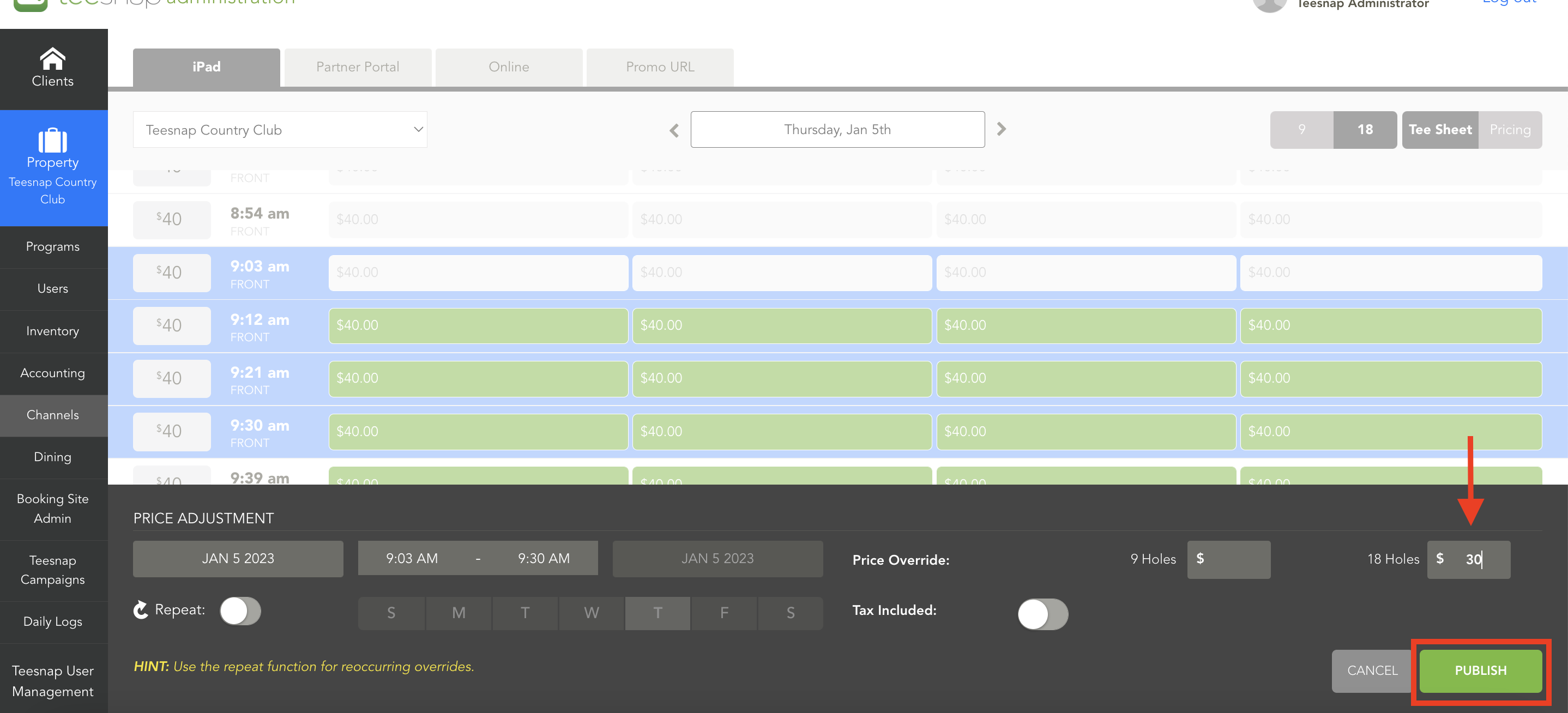Select the 8:54 am row price button
Screen dimensions: 1568x713
[x=172, y=220]
